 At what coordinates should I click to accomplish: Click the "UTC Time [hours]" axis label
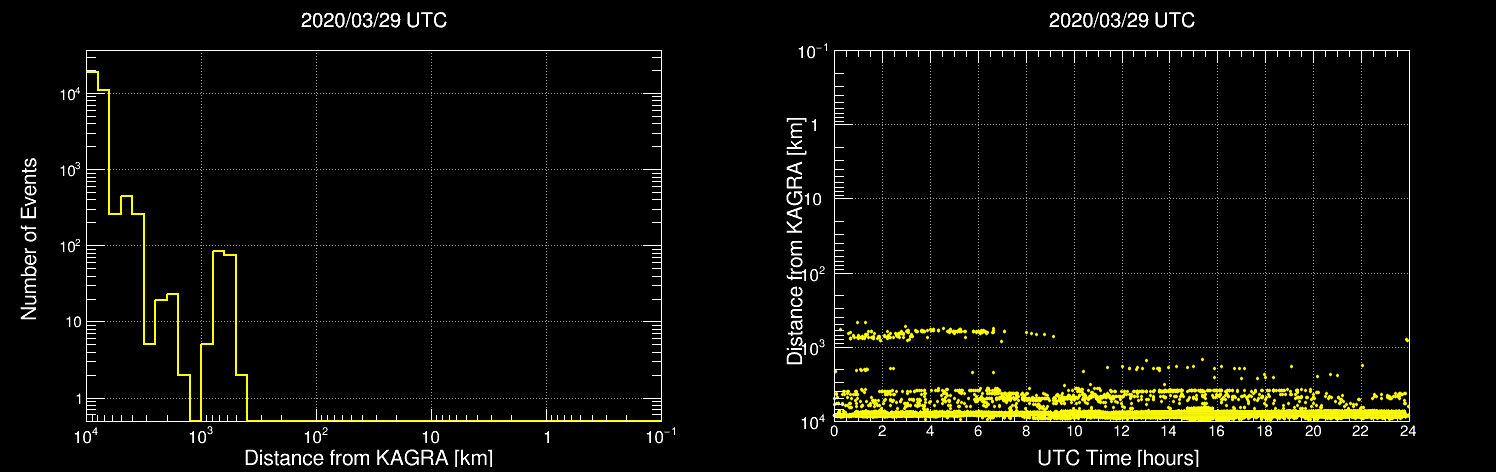pyautogui.click(x=1119, y=459)
